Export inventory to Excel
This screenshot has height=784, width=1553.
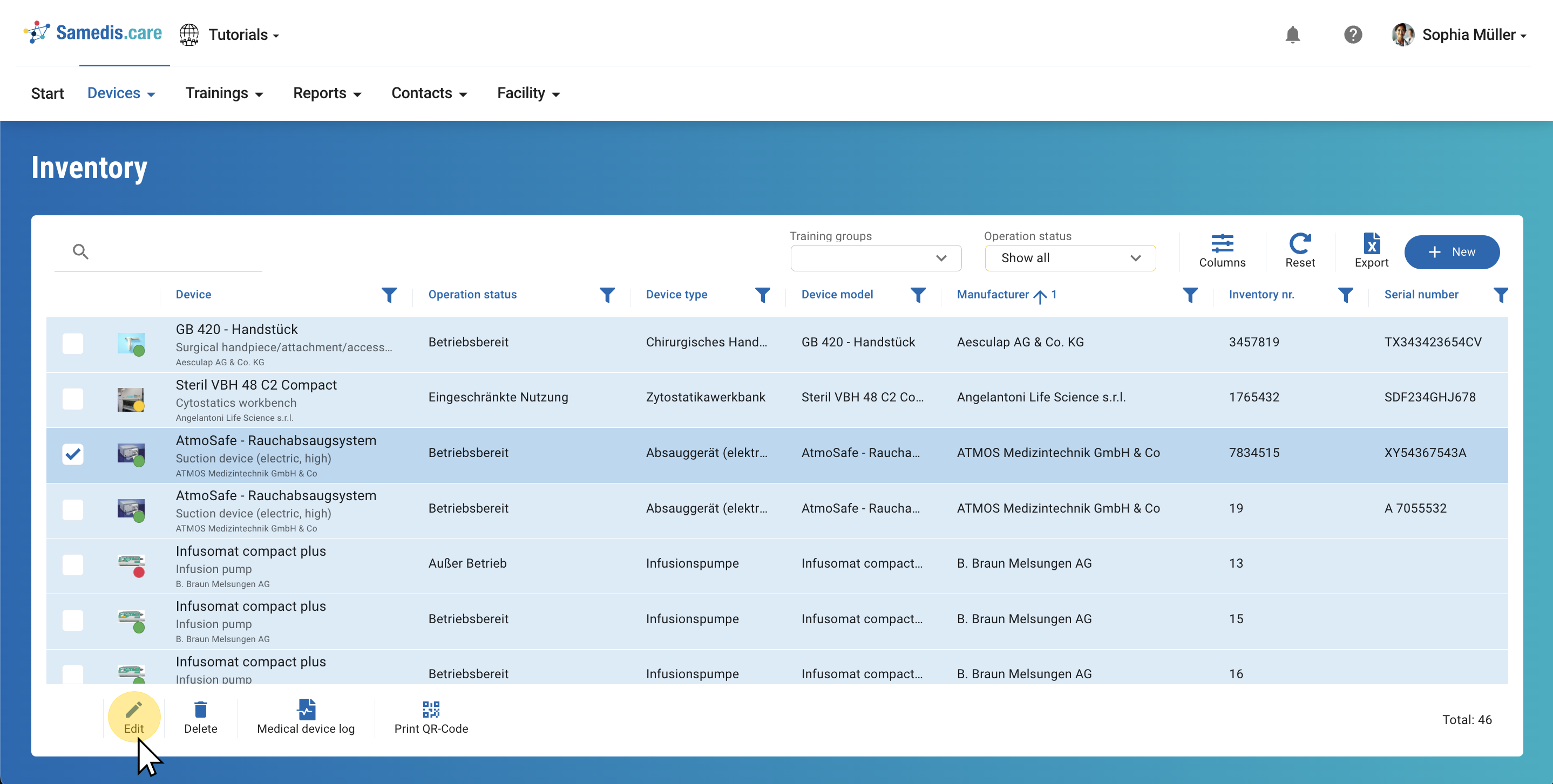click(1371, 250)
